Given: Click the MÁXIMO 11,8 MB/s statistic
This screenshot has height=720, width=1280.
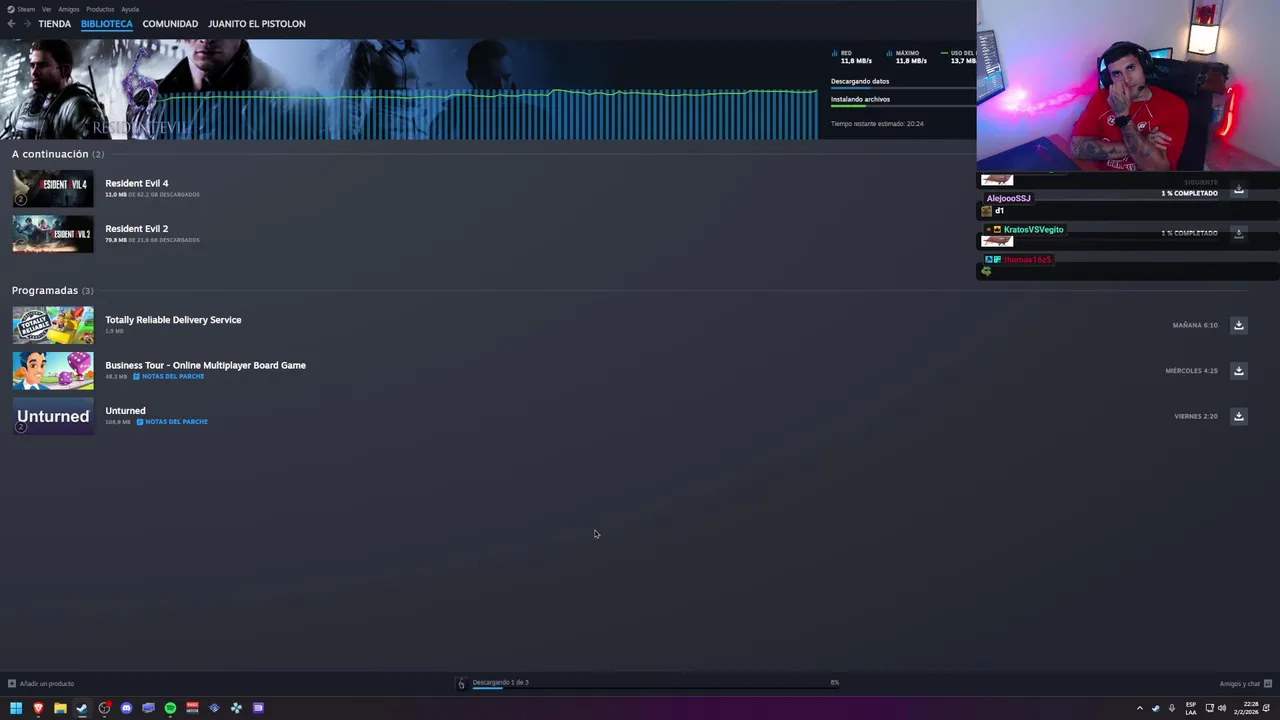Looking at the screenshot, I should pyautogui.click(x=908, y=57).
